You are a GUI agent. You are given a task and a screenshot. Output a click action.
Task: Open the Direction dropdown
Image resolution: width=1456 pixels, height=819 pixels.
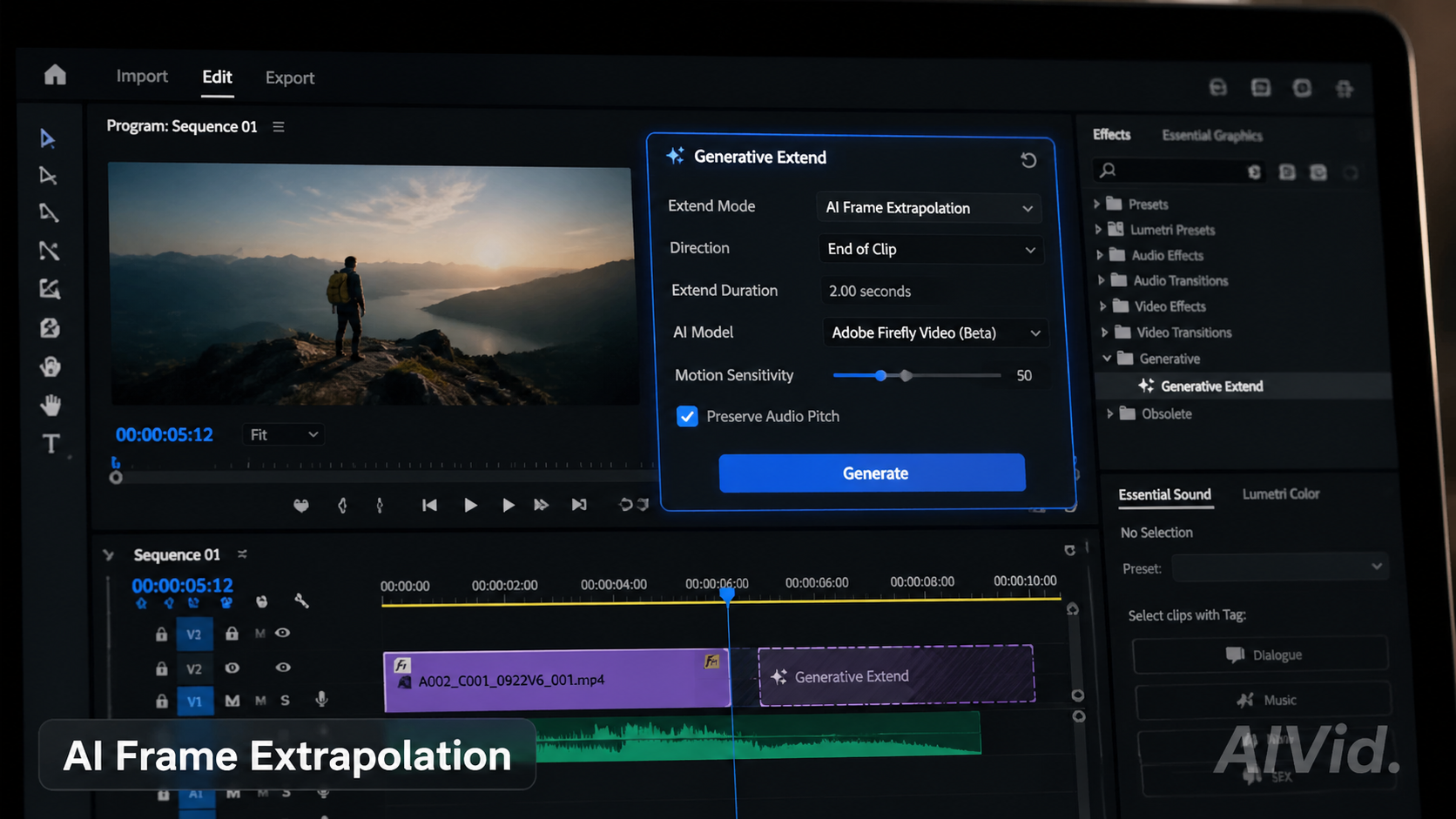pyautogui.click(x=930, y=249)
